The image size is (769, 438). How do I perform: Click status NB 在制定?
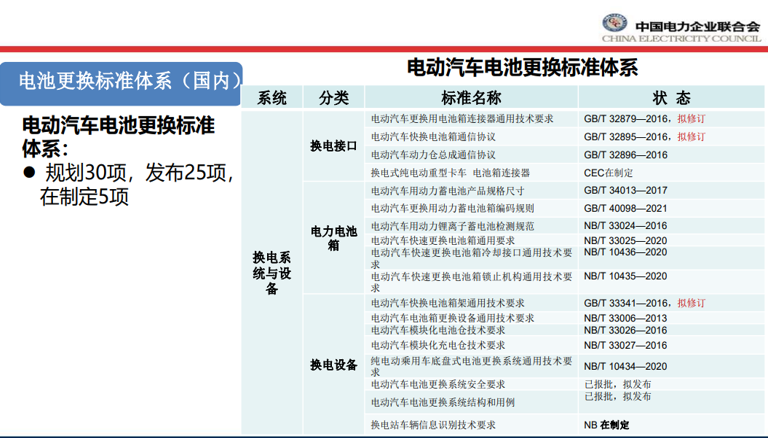point(606,425)
